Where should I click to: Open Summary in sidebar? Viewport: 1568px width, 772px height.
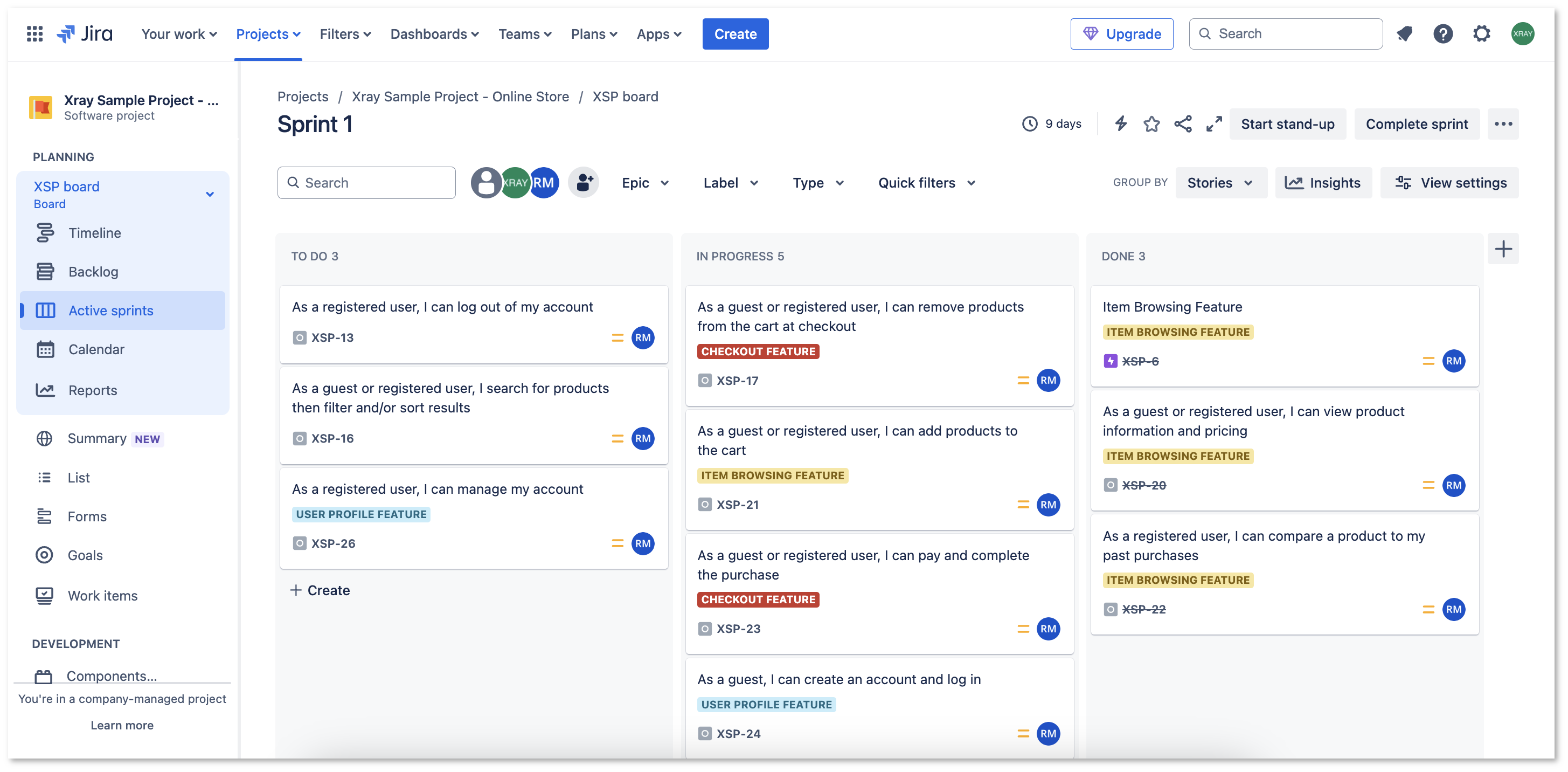click(x=122, y=438)
